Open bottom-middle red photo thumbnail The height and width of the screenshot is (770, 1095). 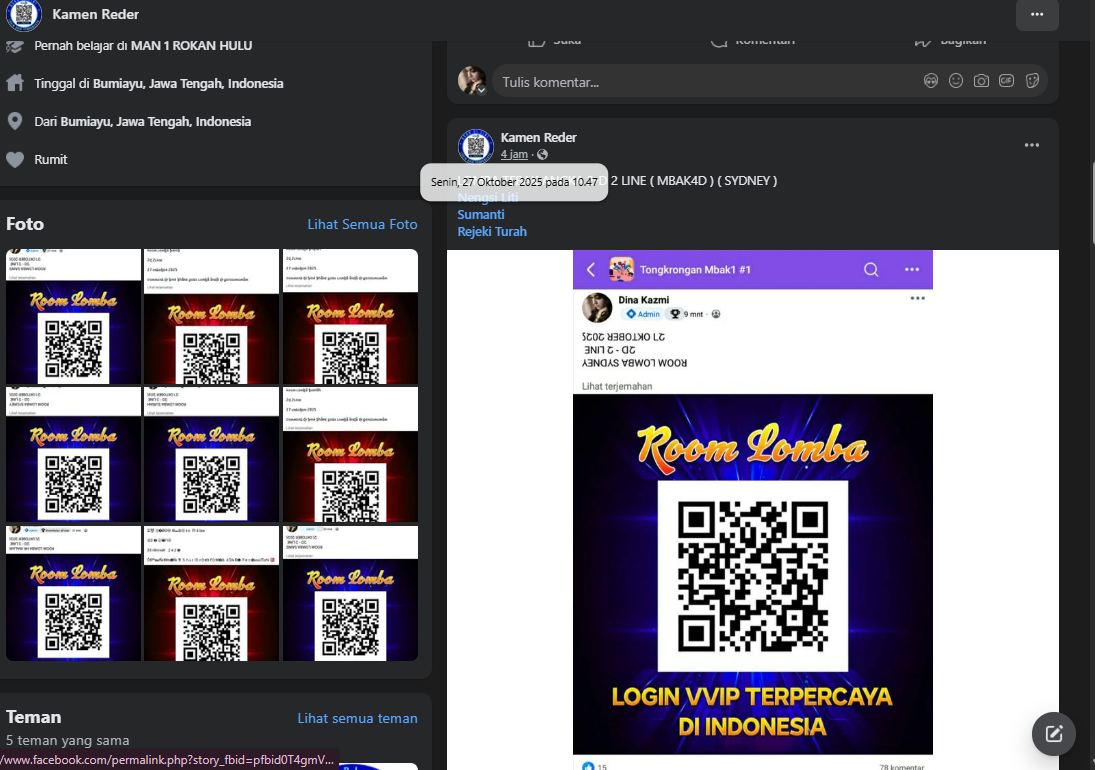(x=212, y=593)
